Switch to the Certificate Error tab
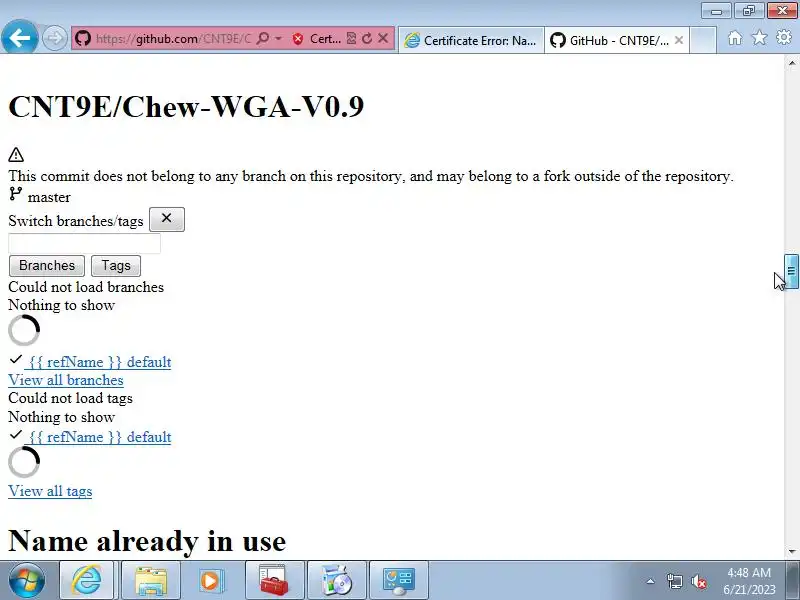Screen dimensions: 800x600 [471, 40]
